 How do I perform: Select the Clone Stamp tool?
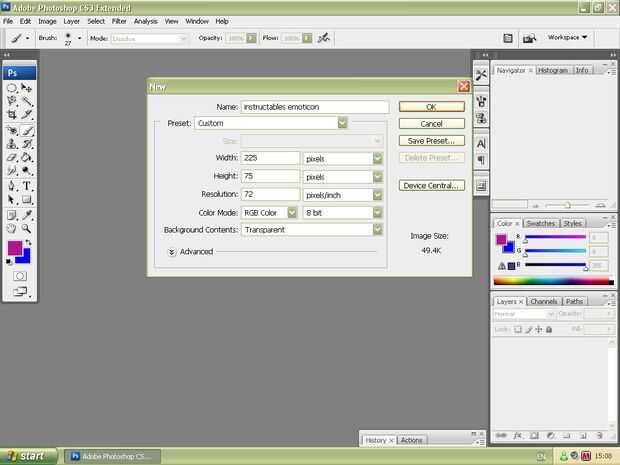pos(12,144)
